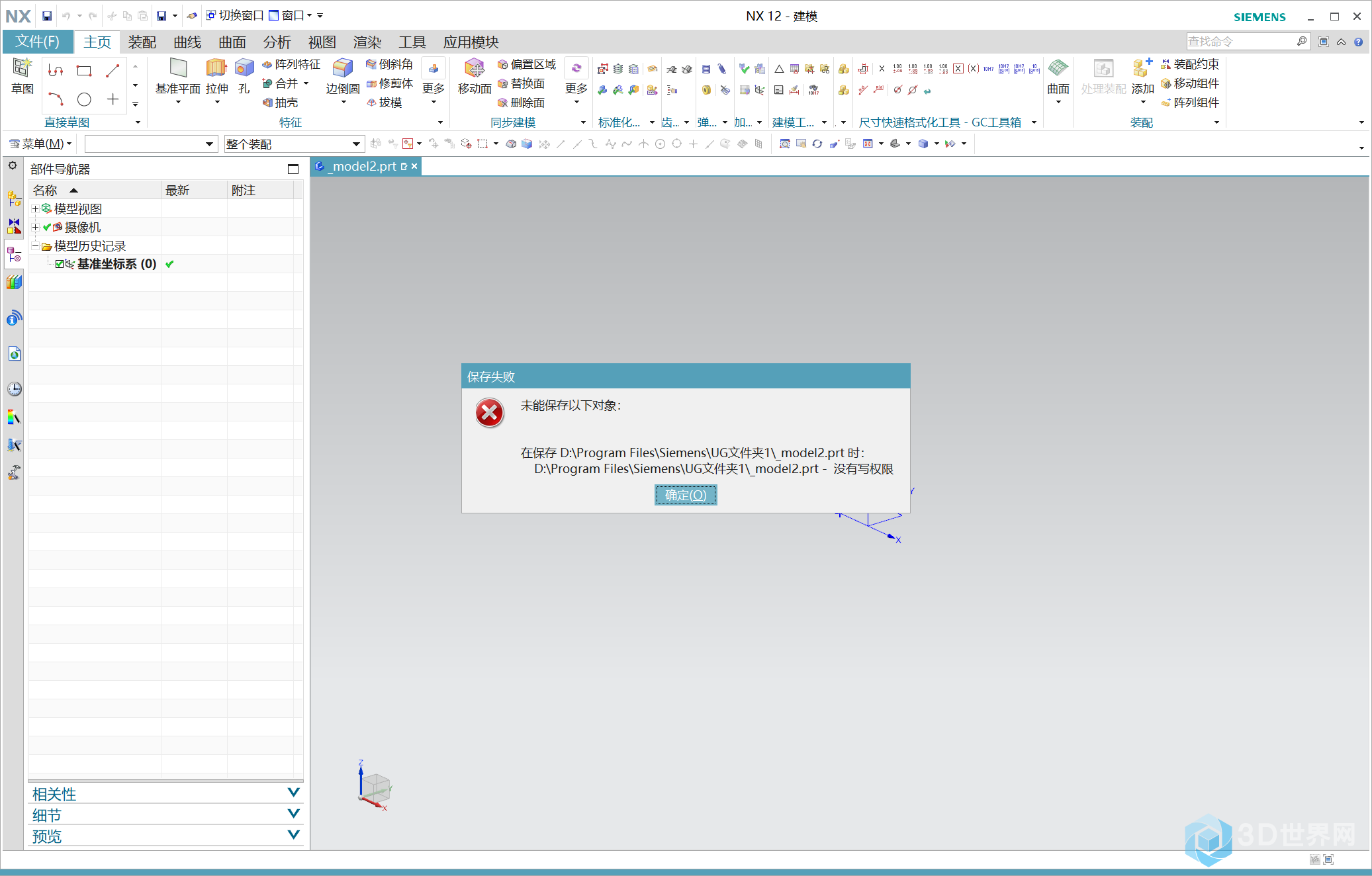Click Replace Face (替换面)
The width and height of the screenshot is (1372, 876).
(x=522, y=83)
